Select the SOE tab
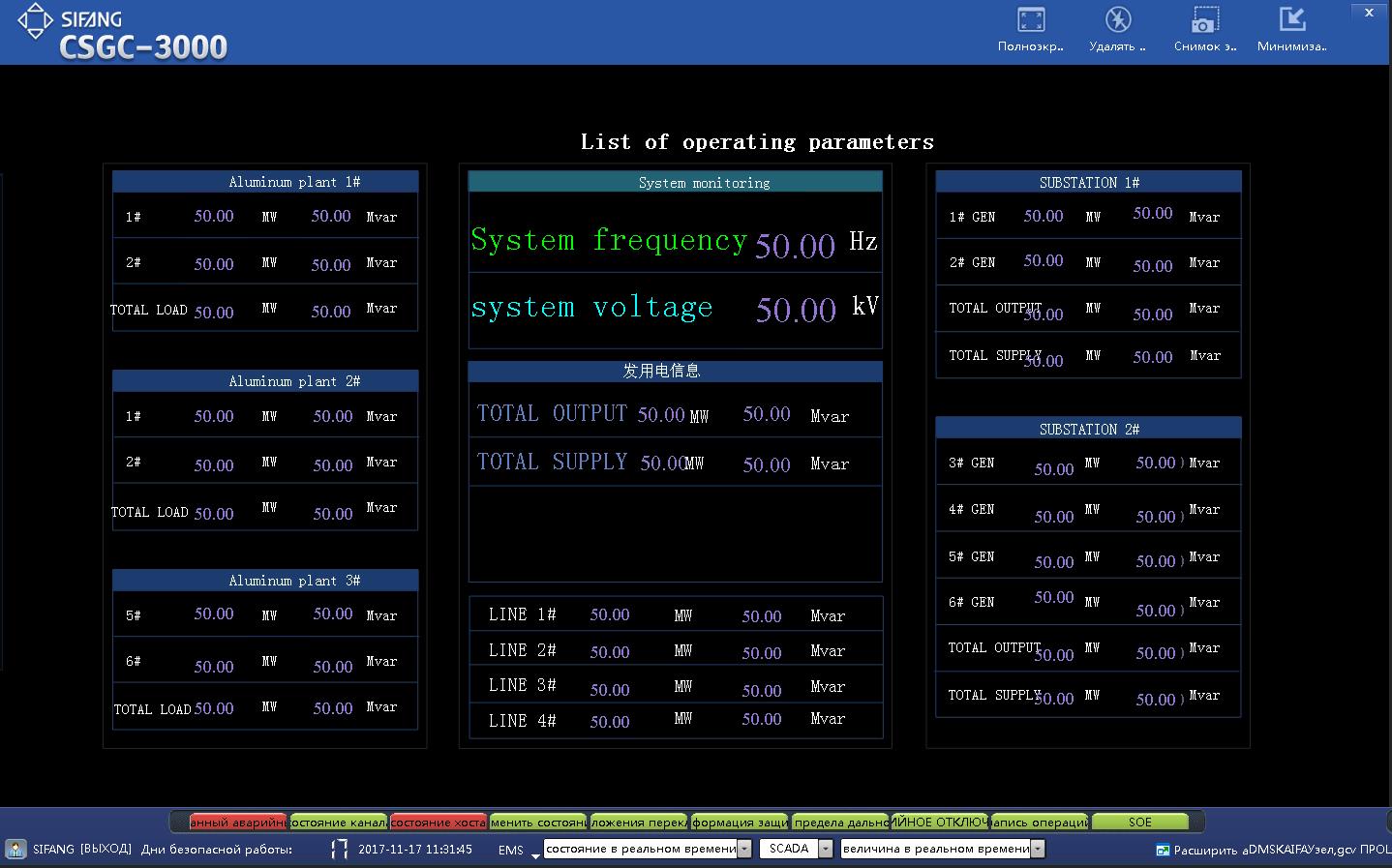The image size is (1392, 868). (x=1139, y=823)
